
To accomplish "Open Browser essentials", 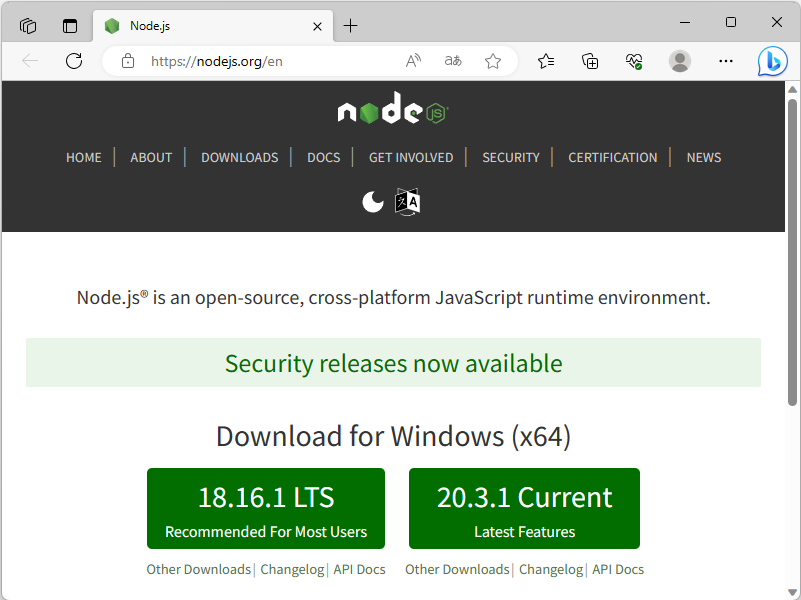I will point(634,61).
